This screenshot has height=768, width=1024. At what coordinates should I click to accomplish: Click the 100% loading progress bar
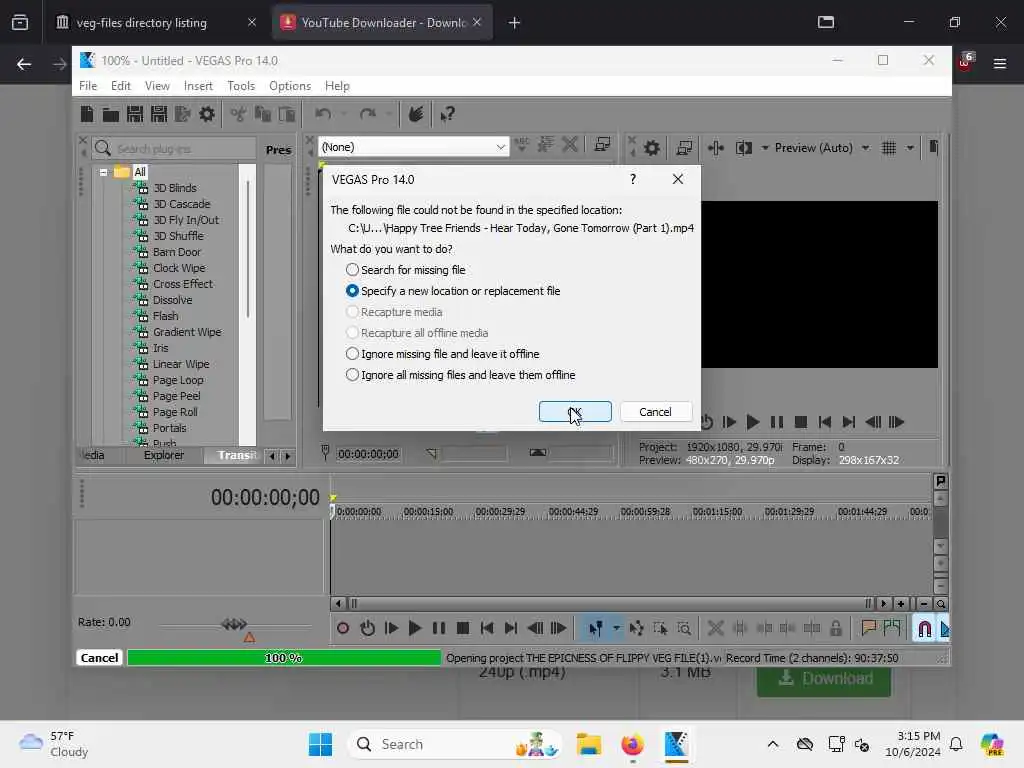(284, 658)
